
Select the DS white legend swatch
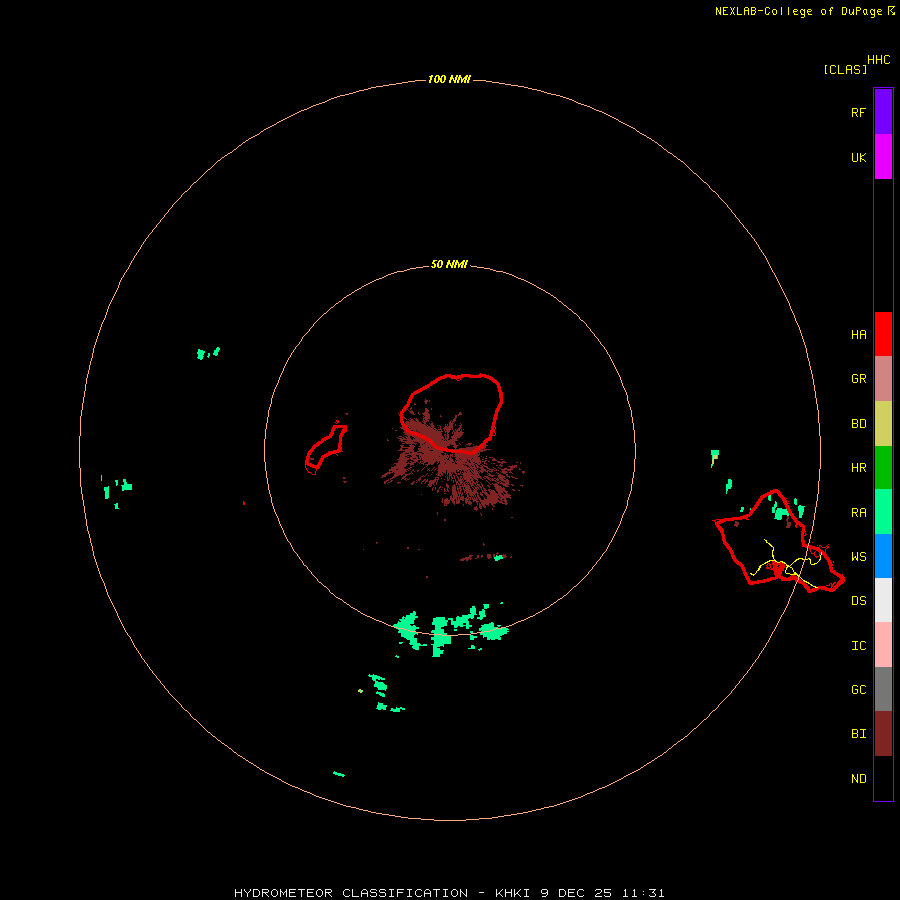[883, 600]
